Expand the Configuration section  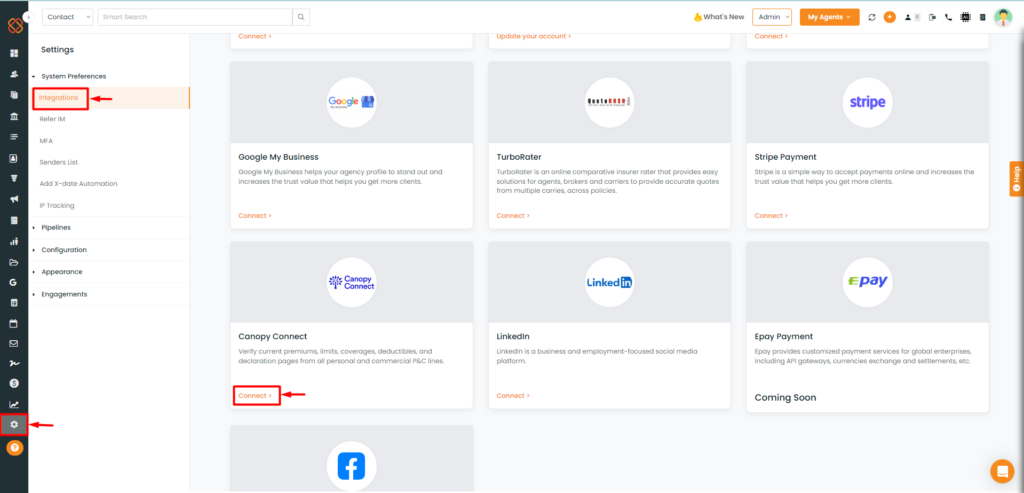pyautogui.click(x=63, y=249)
